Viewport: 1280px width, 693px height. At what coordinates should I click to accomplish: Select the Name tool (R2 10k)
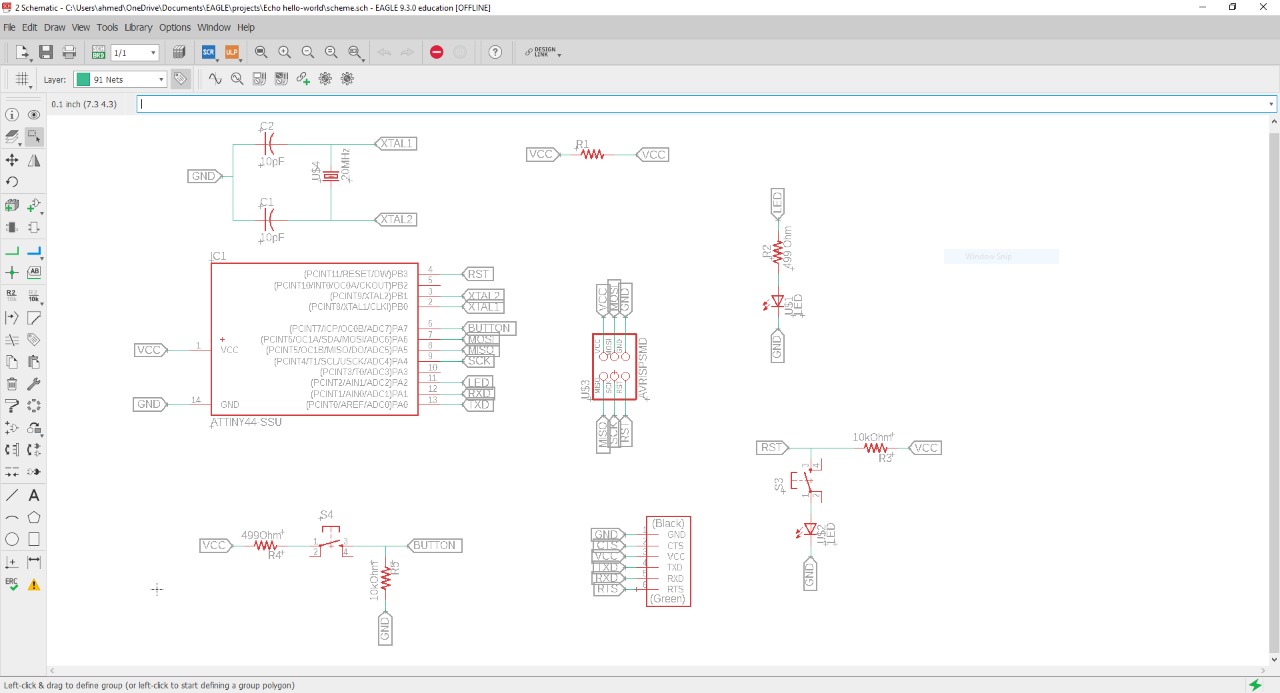click(12, 295)
